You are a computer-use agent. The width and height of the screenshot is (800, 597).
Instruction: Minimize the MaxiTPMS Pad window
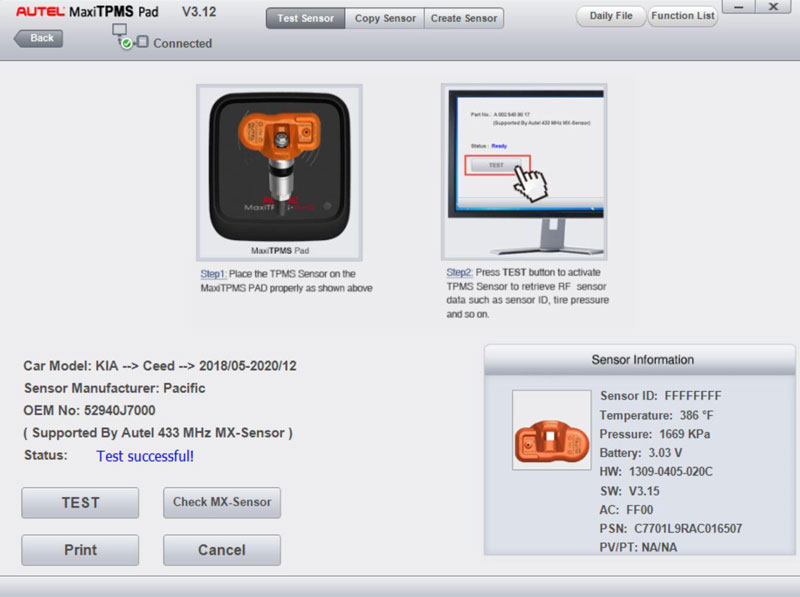pos(738,7)
